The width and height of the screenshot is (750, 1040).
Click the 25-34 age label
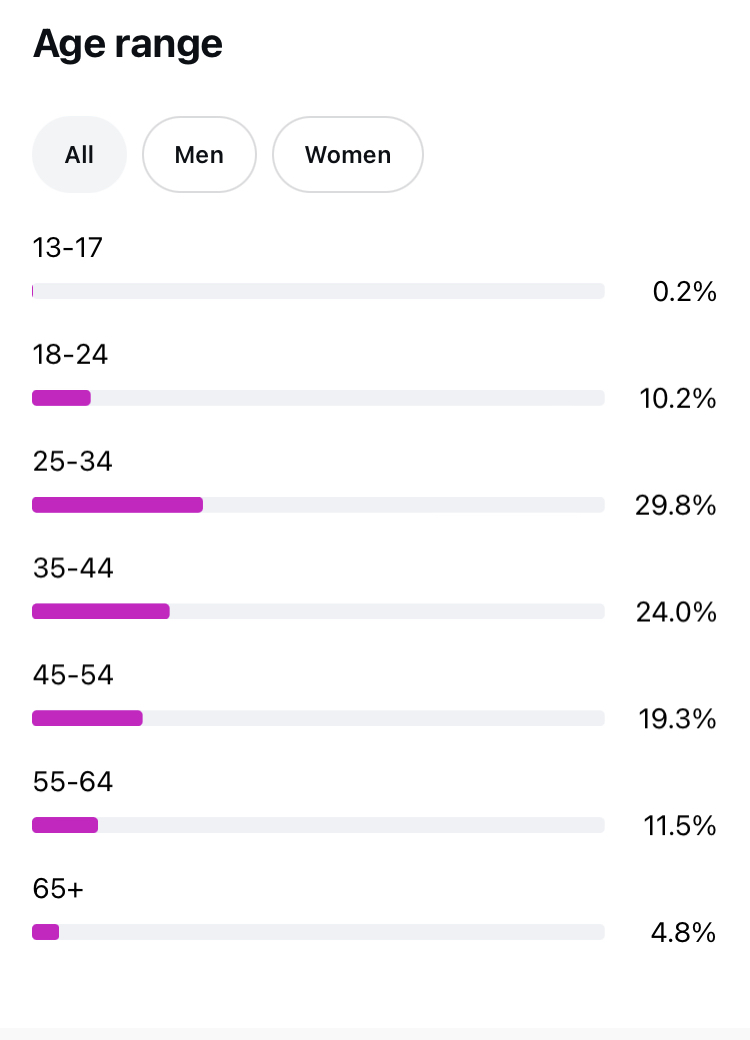72,461
